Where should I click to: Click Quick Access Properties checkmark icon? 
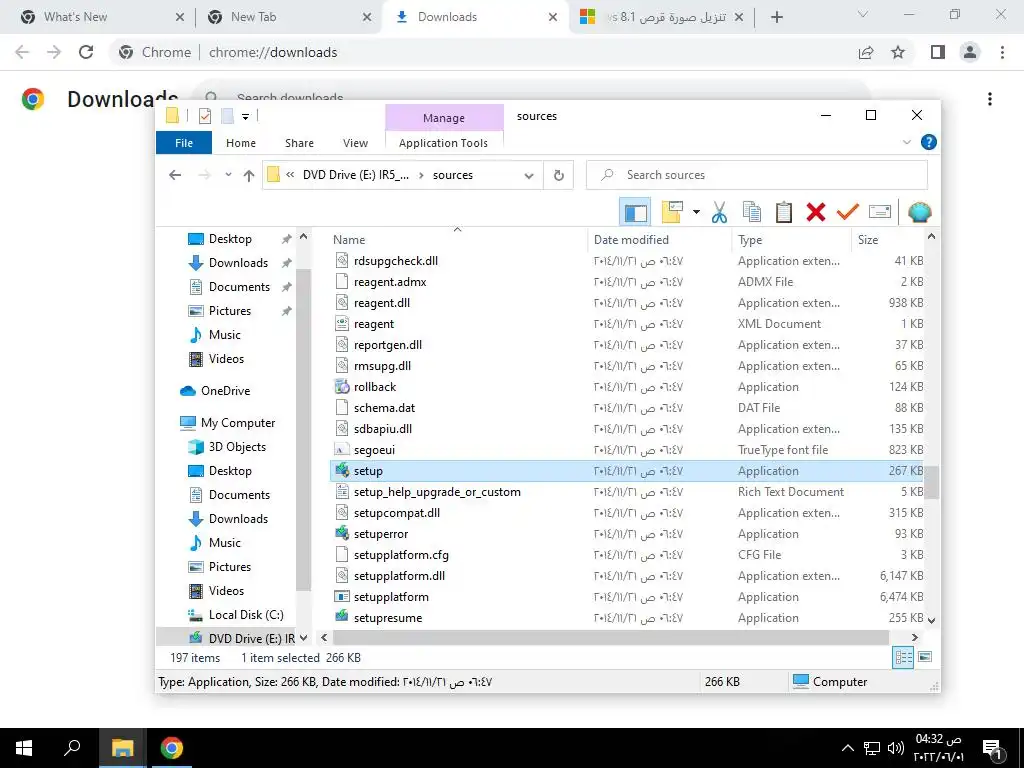(x=204, y=116)
